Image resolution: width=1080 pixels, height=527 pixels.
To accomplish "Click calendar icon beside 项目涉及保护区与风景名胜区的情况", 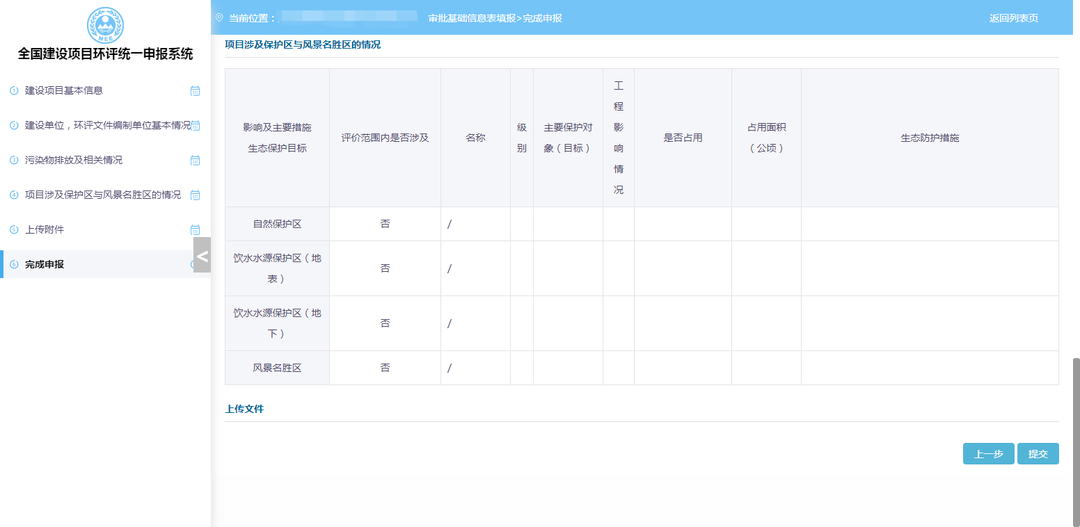I will pos(195,195).
